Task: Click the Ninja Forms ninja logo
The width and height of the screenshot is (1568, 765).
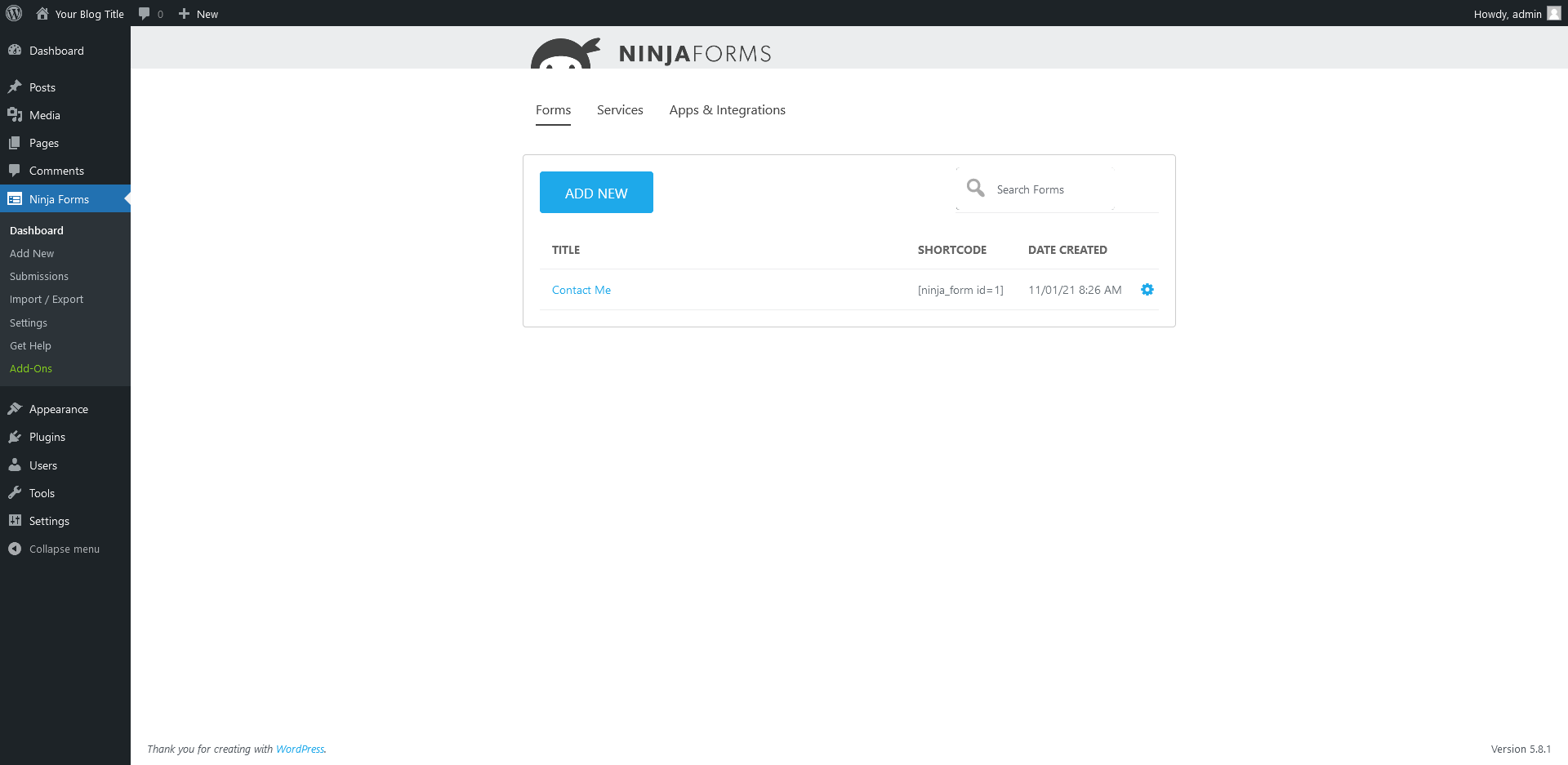Action: pyautogui.click(x=565, y=53)
